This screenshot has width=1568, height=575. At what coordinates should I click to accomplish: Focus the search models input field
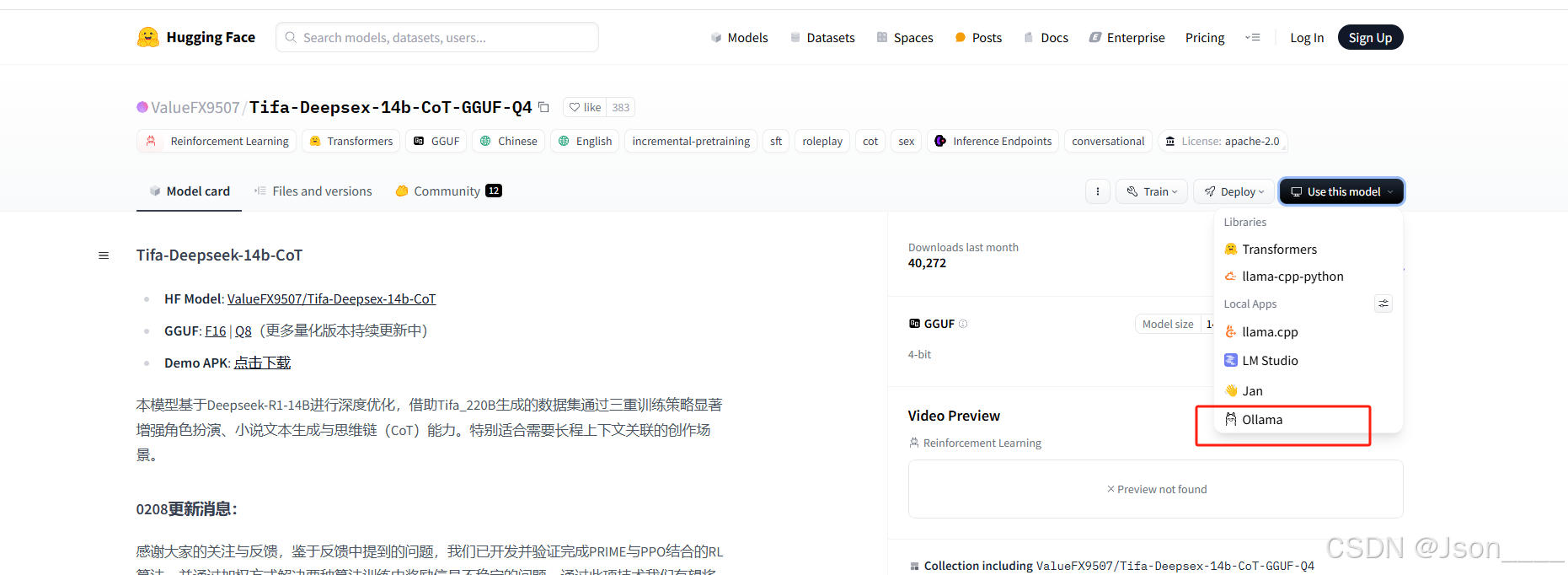[437, 37]
